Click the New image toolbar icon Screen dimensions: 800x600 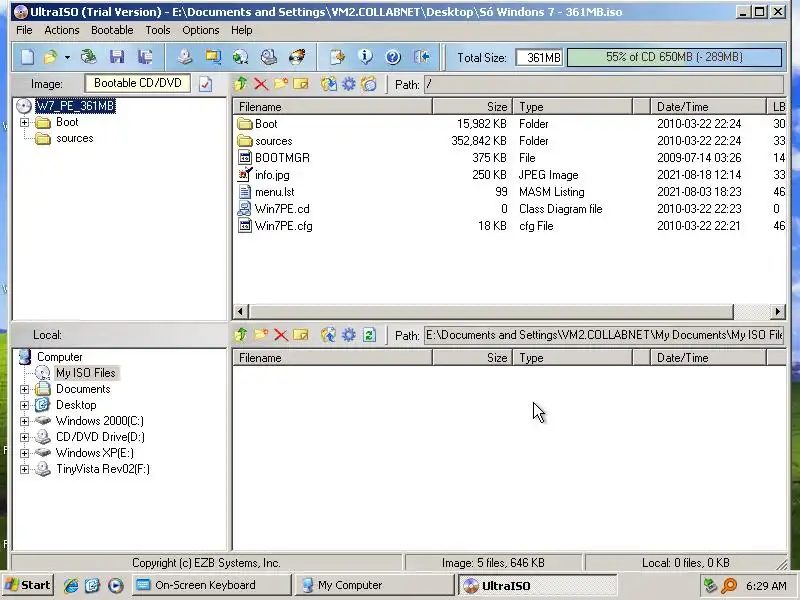click(28, 57)
